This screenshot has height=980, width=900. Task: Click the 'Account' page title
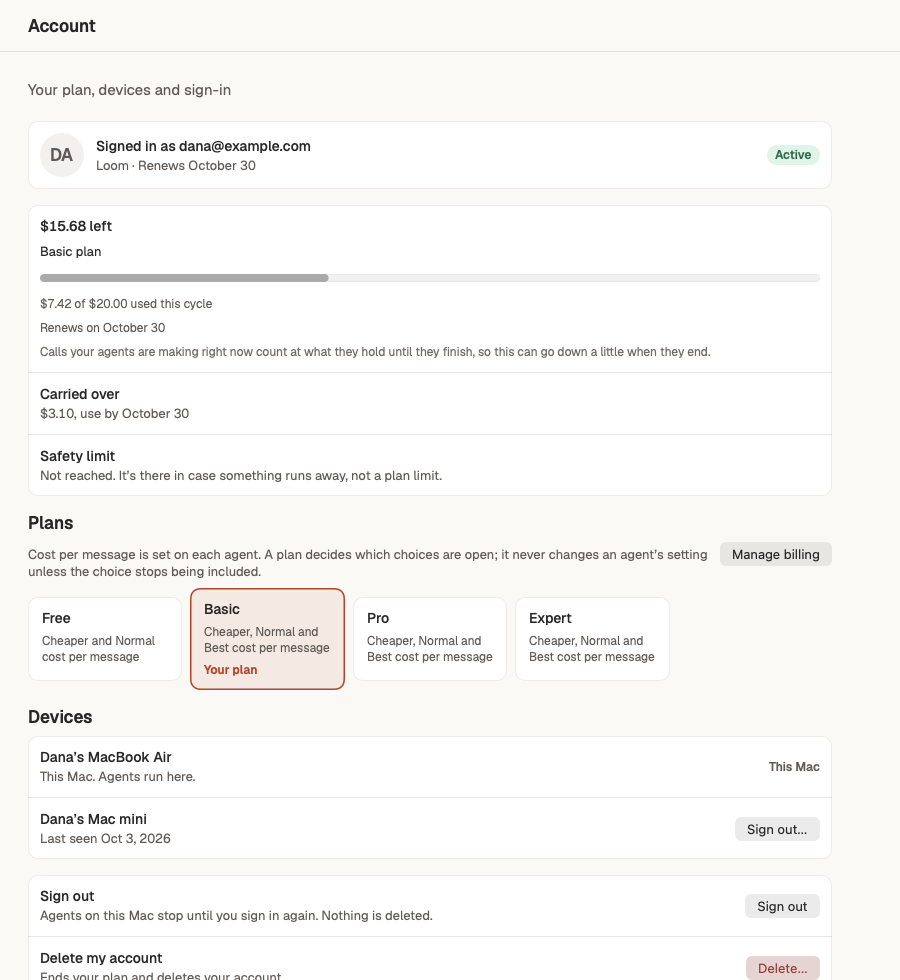pyautogui.click(x=62, y=26)
